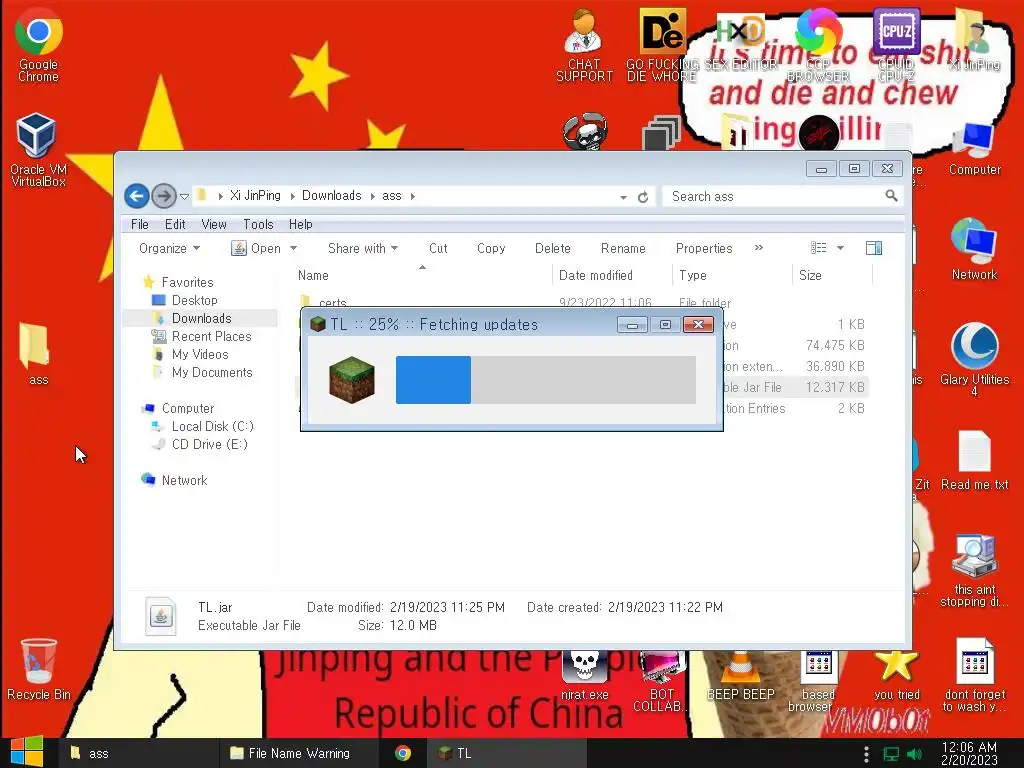
Task: Expand the Open button dropdown arrow
Action: point(293,248)
